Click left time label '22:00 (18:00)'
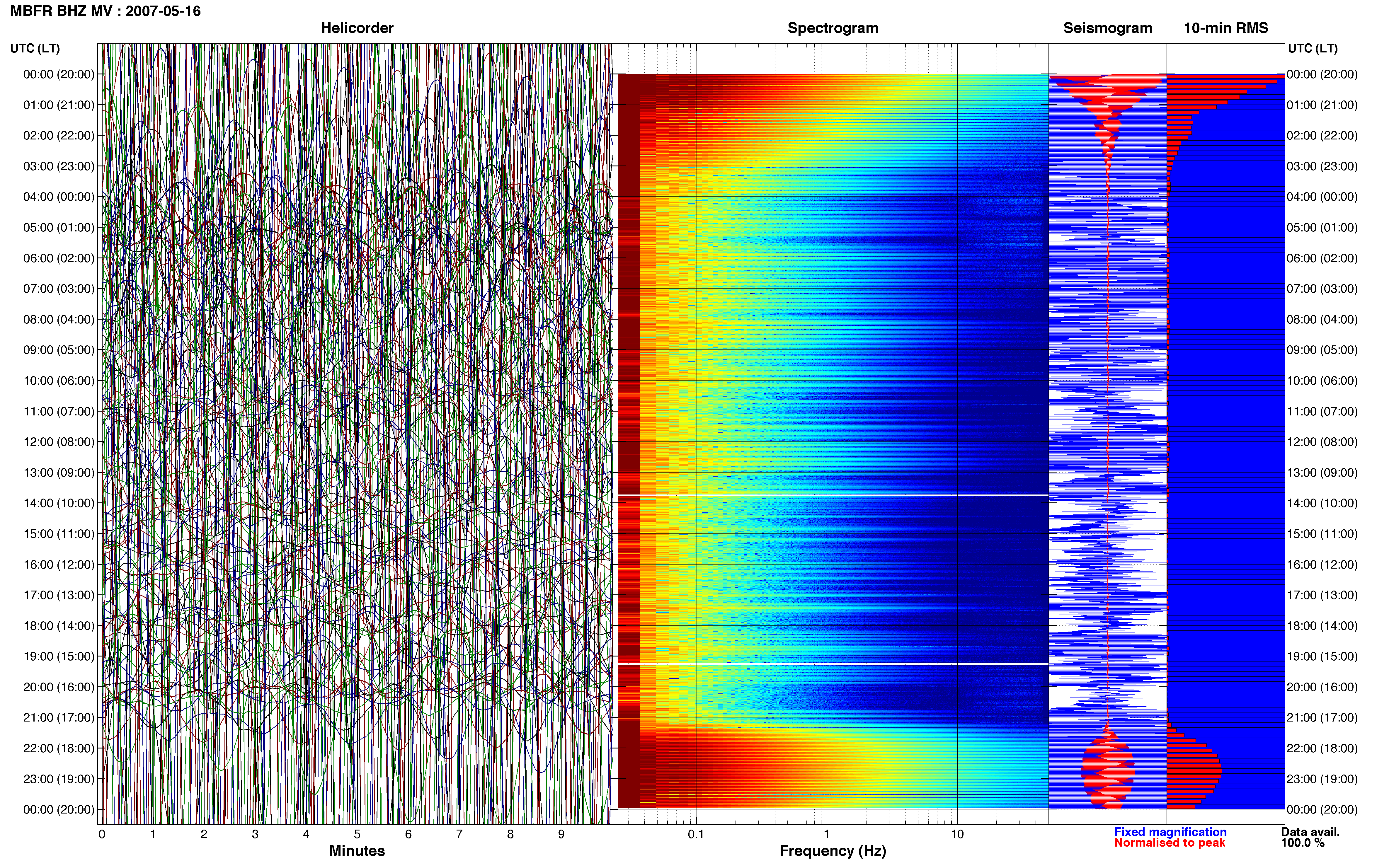The width and height of the screenshot is (1389, 868). point(59,748)
